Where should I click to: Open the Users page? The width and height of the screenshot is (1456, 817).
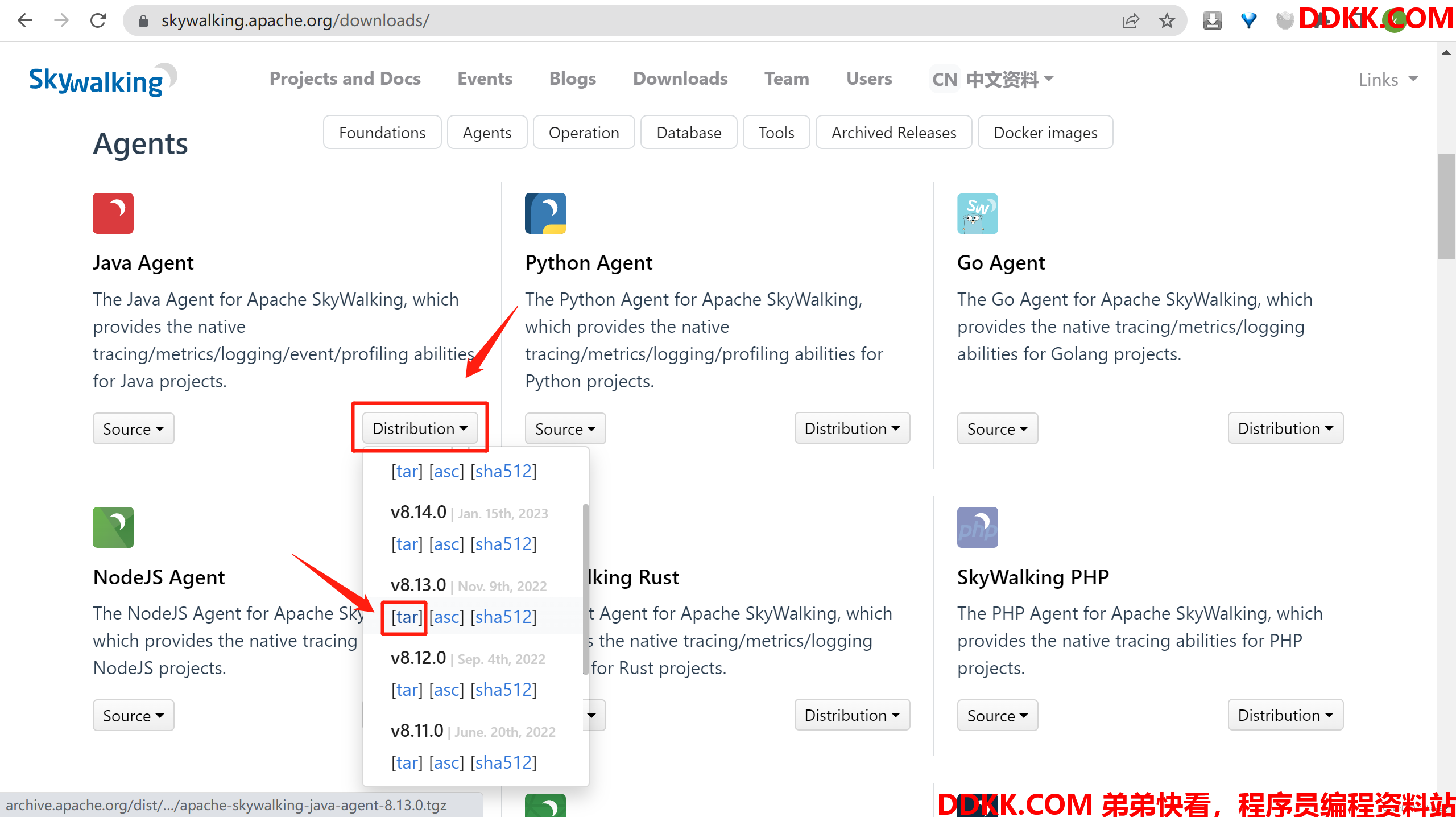tap(869, 79)
